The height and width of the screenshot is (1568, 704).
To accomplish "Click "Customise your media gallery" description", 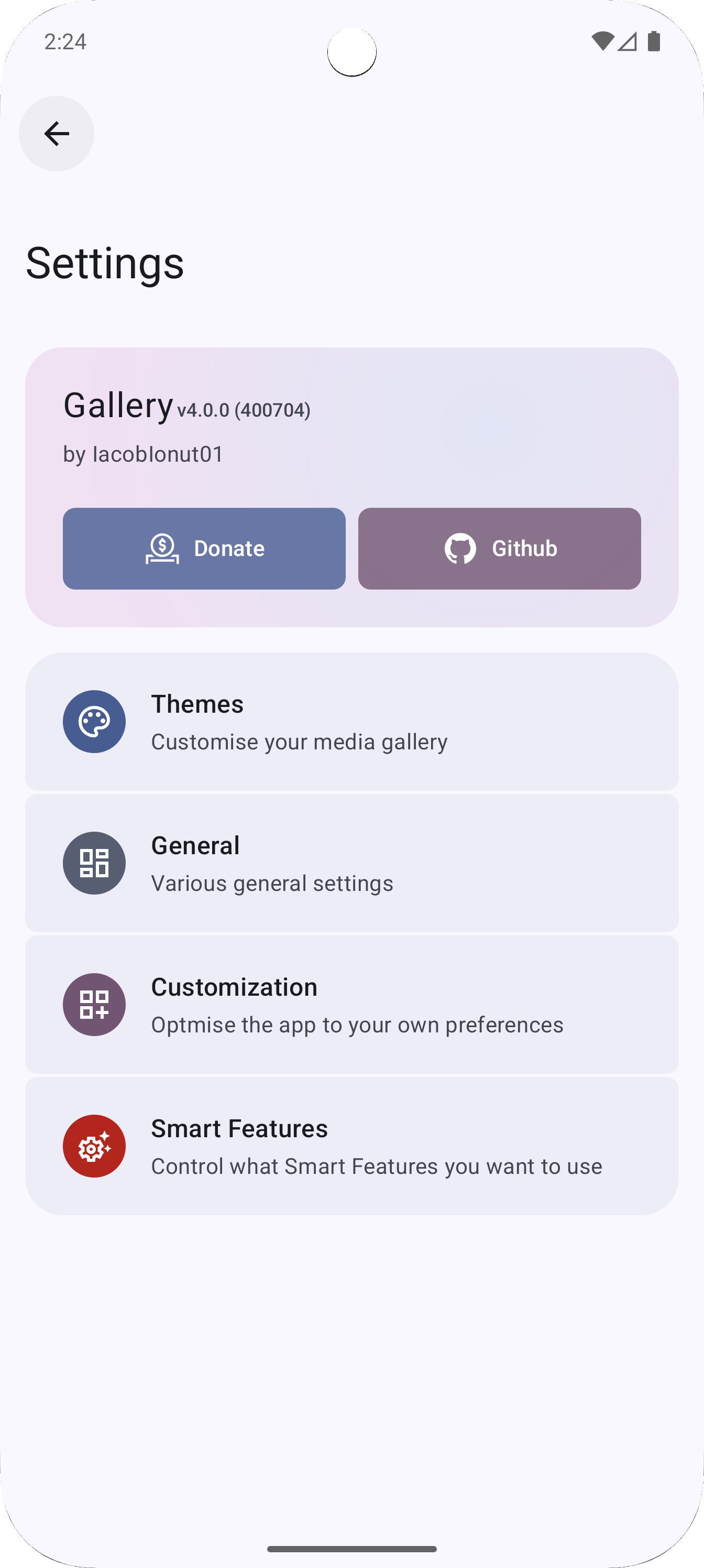I will pyautogui.click(x=300, y=742).
